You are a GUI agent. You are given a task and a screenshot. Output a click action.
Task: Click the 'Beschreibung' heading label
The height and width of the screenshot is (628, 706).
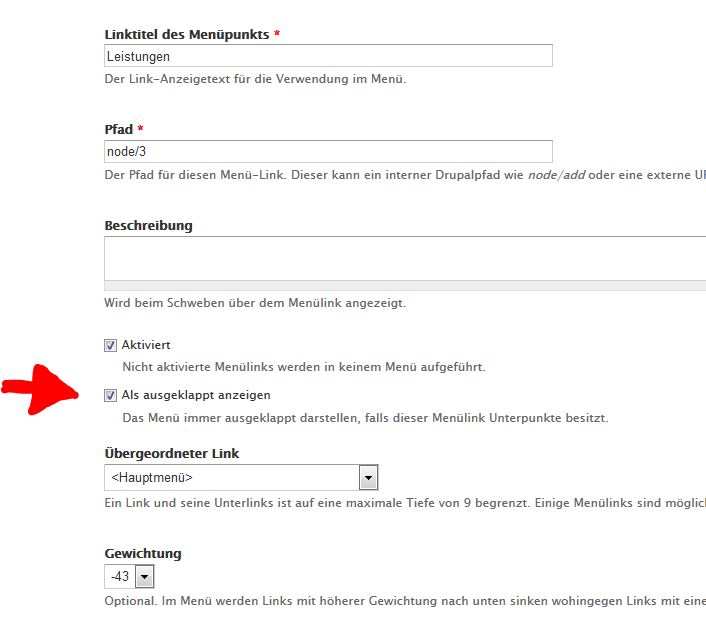[148, 225]
